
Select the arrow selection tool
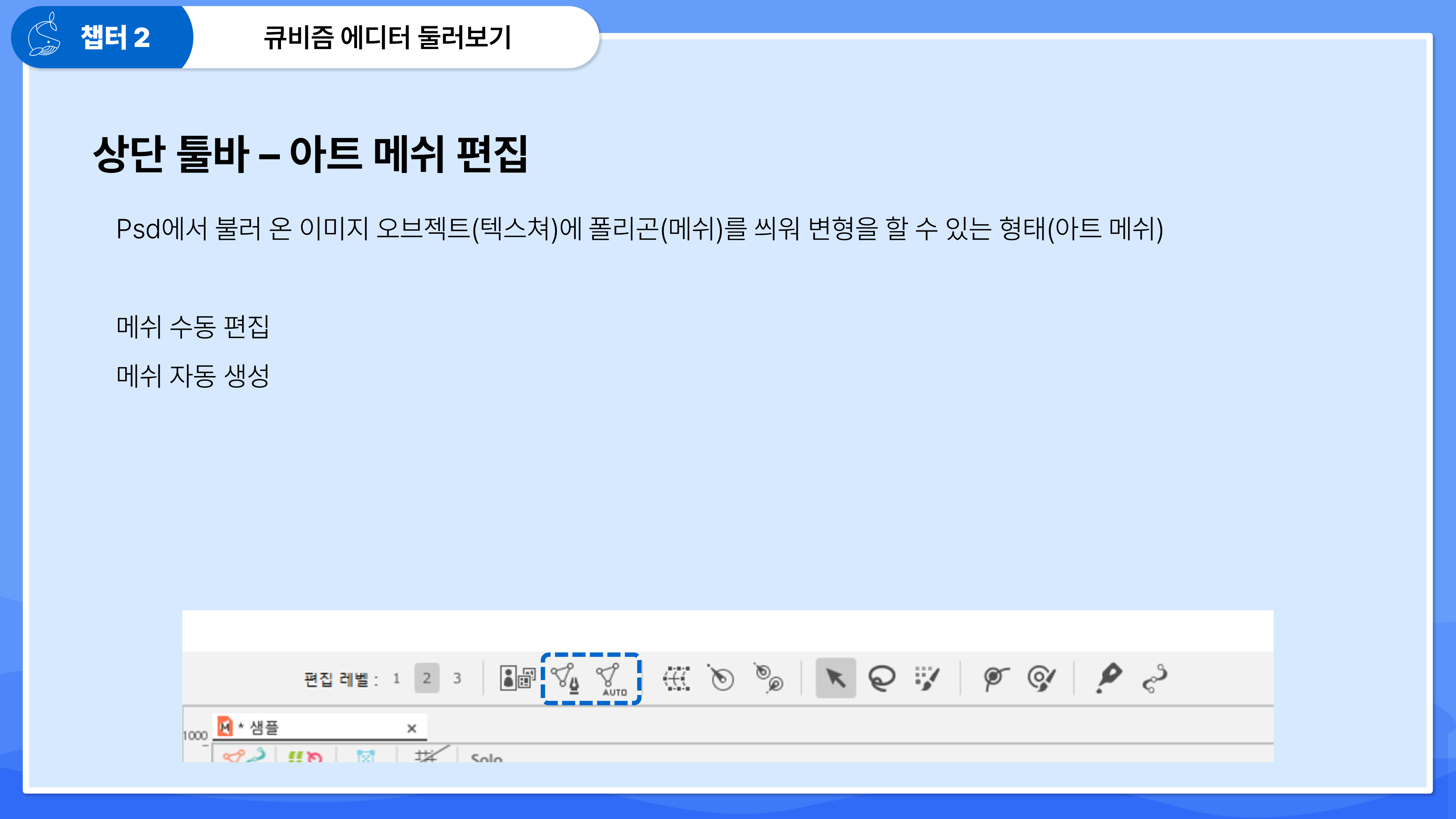[835, 678]
